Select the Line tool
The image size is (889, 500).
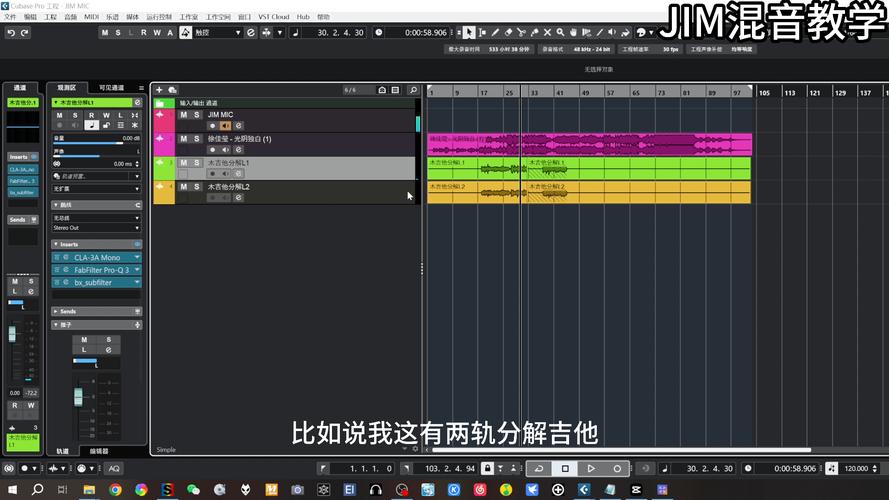(x=599, y=33)
